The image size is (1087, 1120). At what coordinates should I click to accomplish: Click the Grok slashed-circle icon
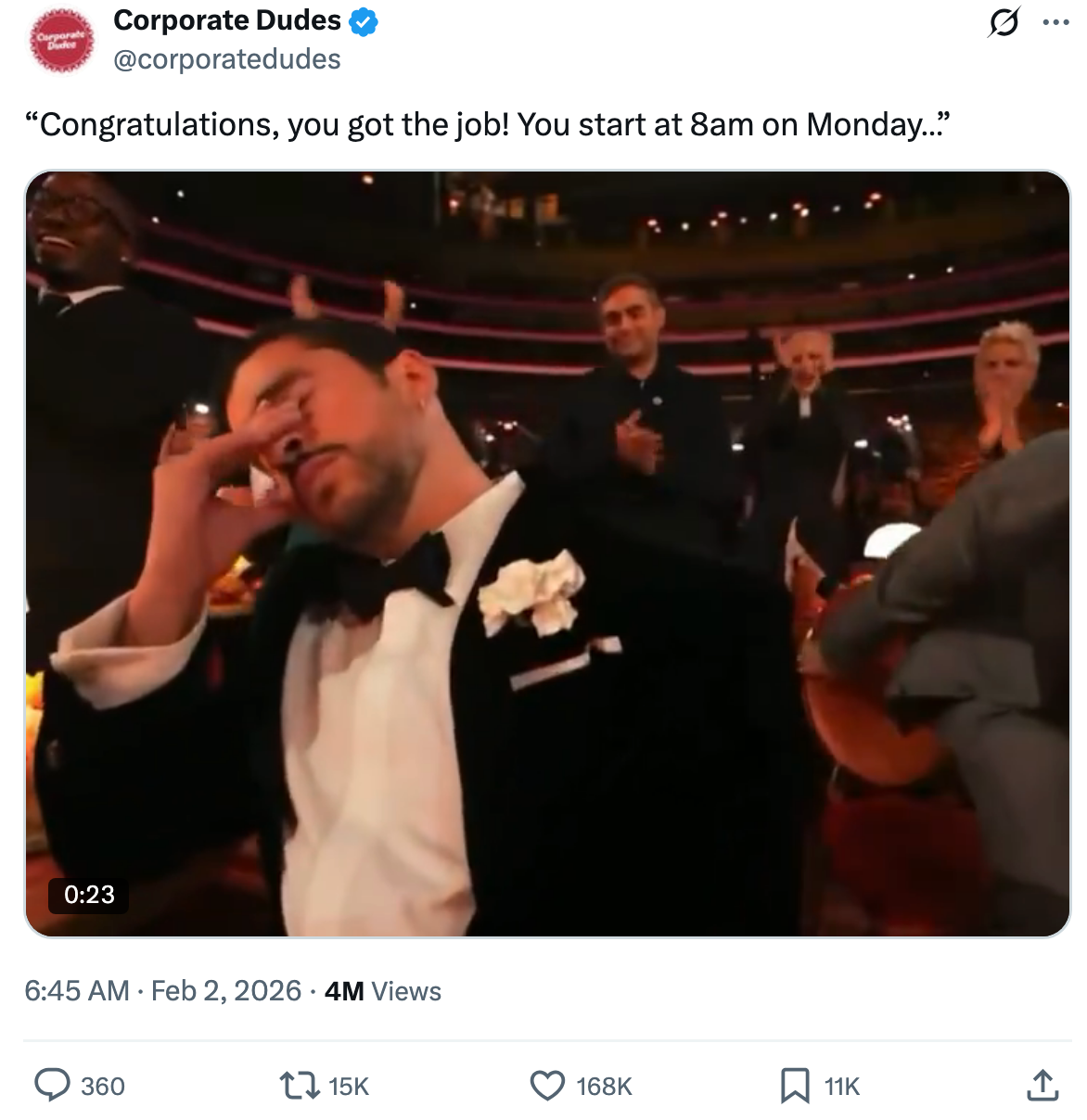click(1003, 22)
